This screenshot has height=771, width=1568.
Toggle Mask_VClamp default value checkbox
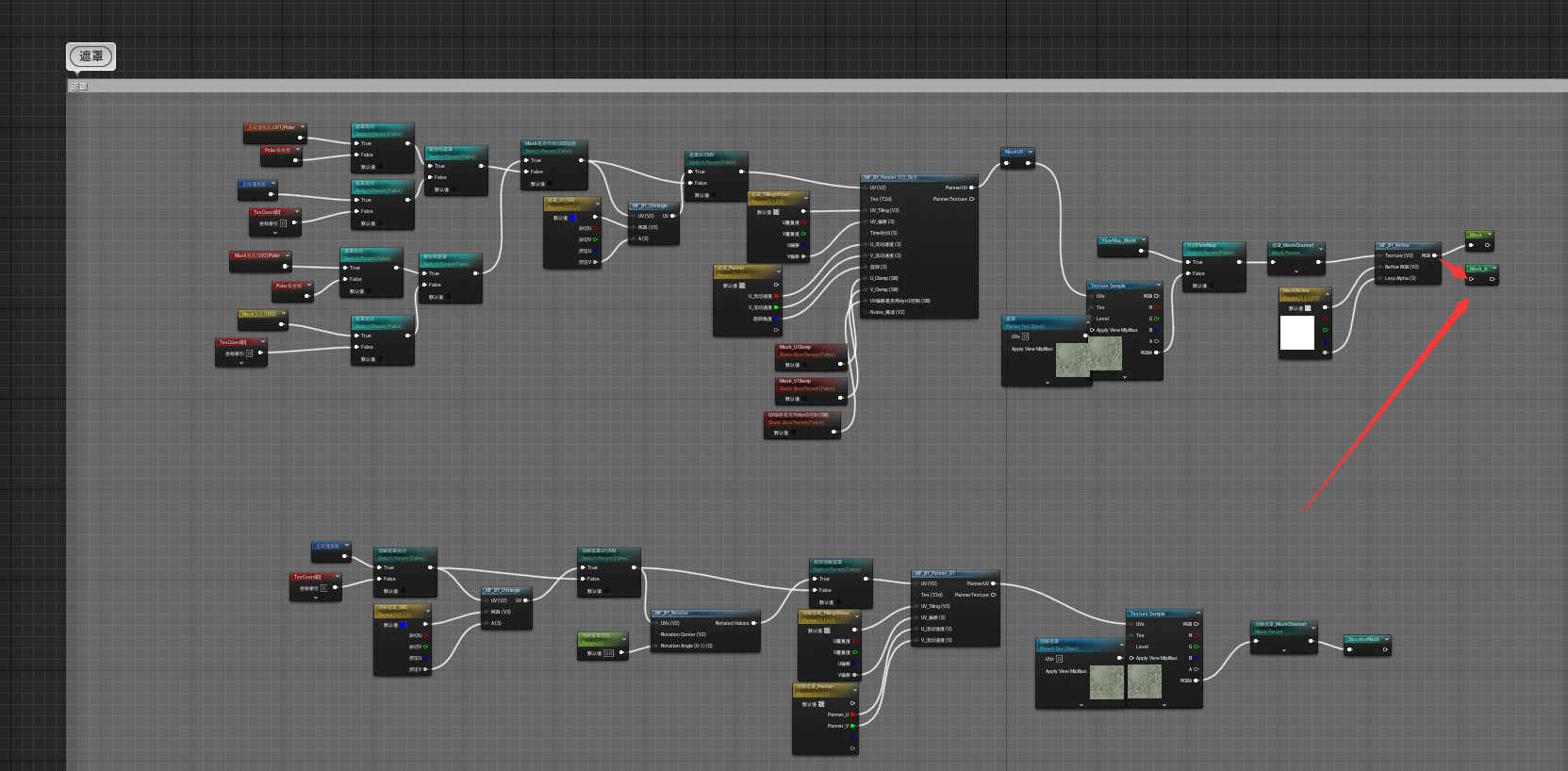[806, 399]
